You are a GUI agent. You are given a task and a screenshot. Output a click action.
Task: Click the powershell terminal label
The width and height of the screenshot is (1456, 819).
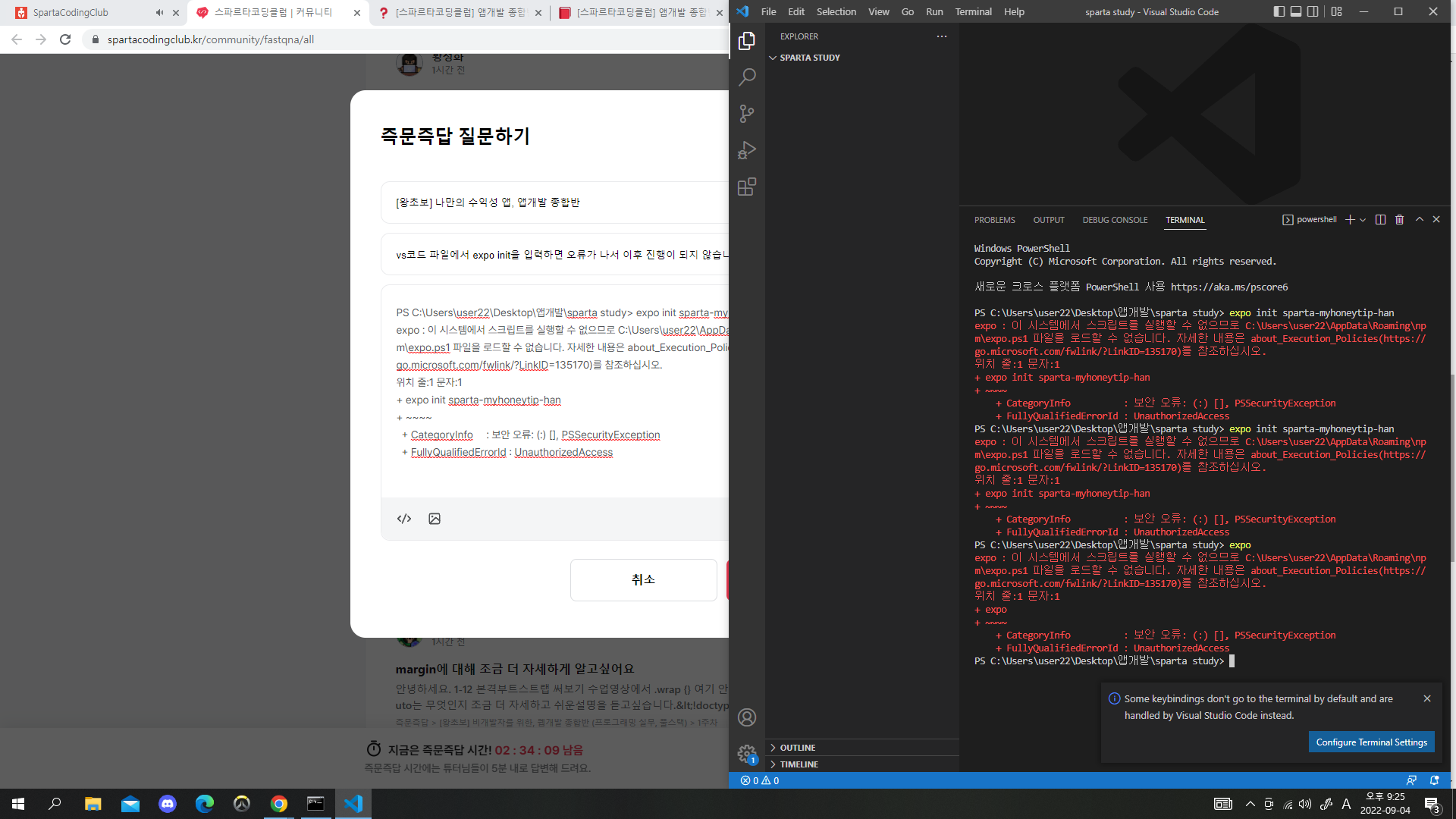click(1310, 220)
